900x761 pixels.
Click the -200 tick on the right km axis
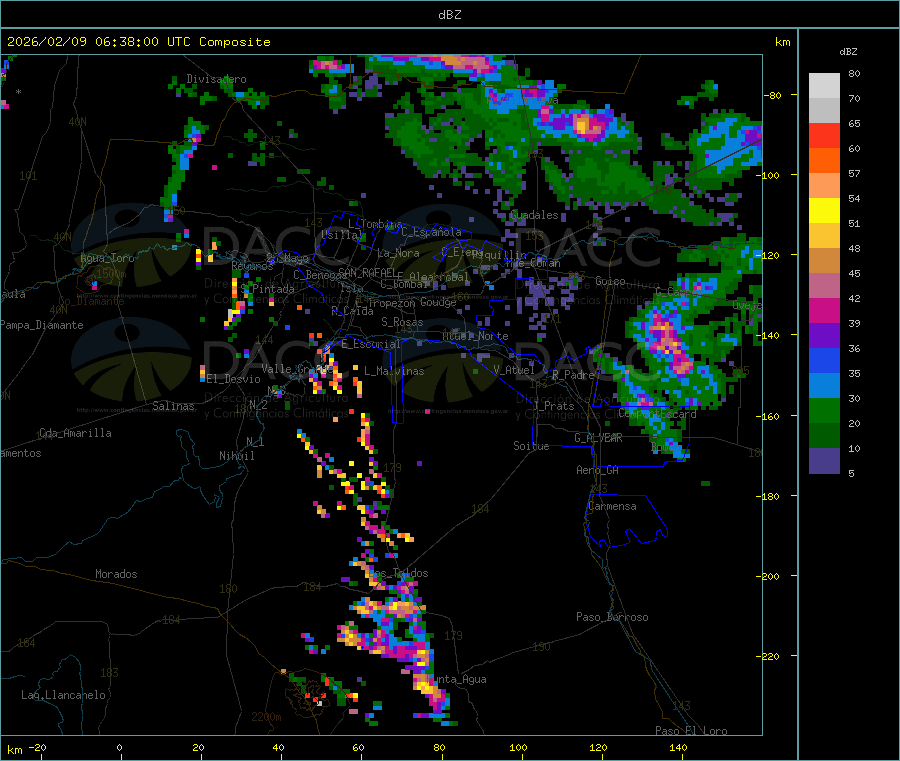(x=770, y=576)
